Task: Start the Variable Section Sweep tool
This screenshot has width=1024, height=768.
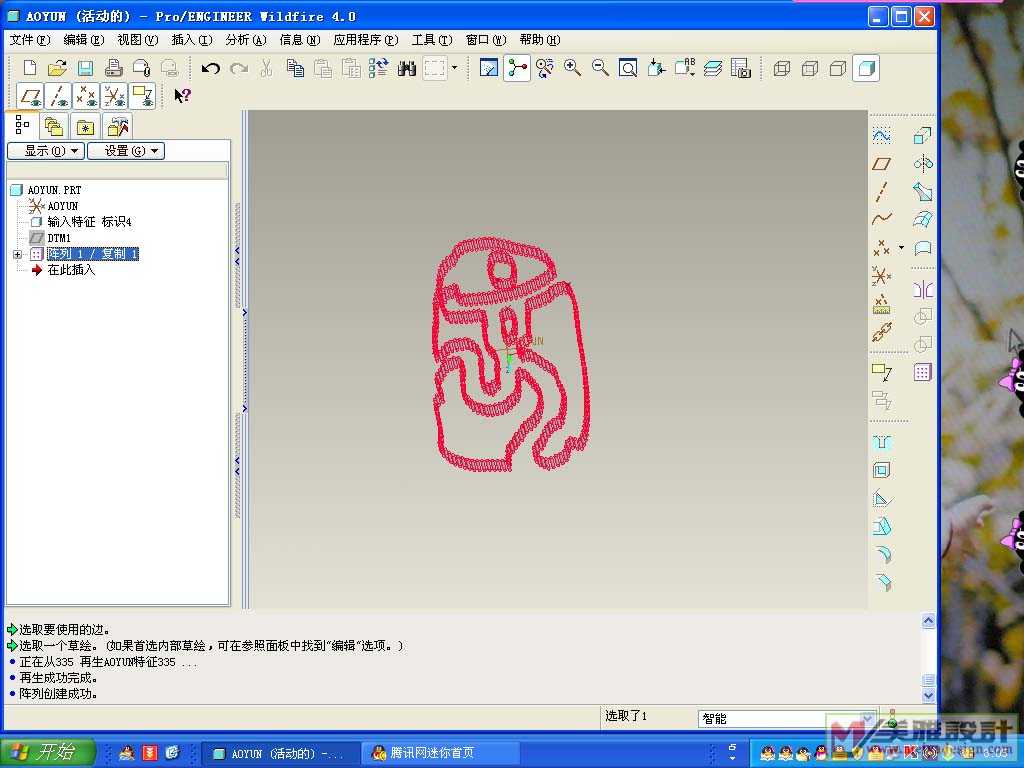Action: [x=922, y=192]
